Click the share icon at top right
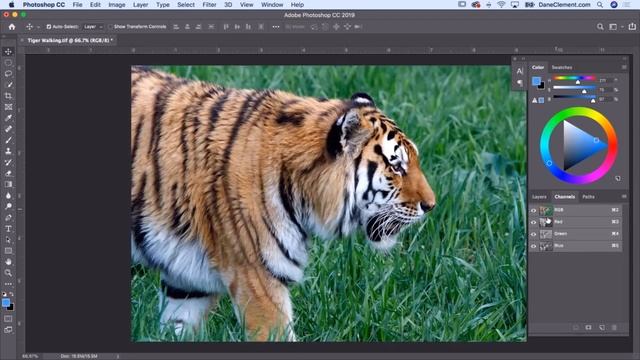640x360 pixels. pos(632,27)
